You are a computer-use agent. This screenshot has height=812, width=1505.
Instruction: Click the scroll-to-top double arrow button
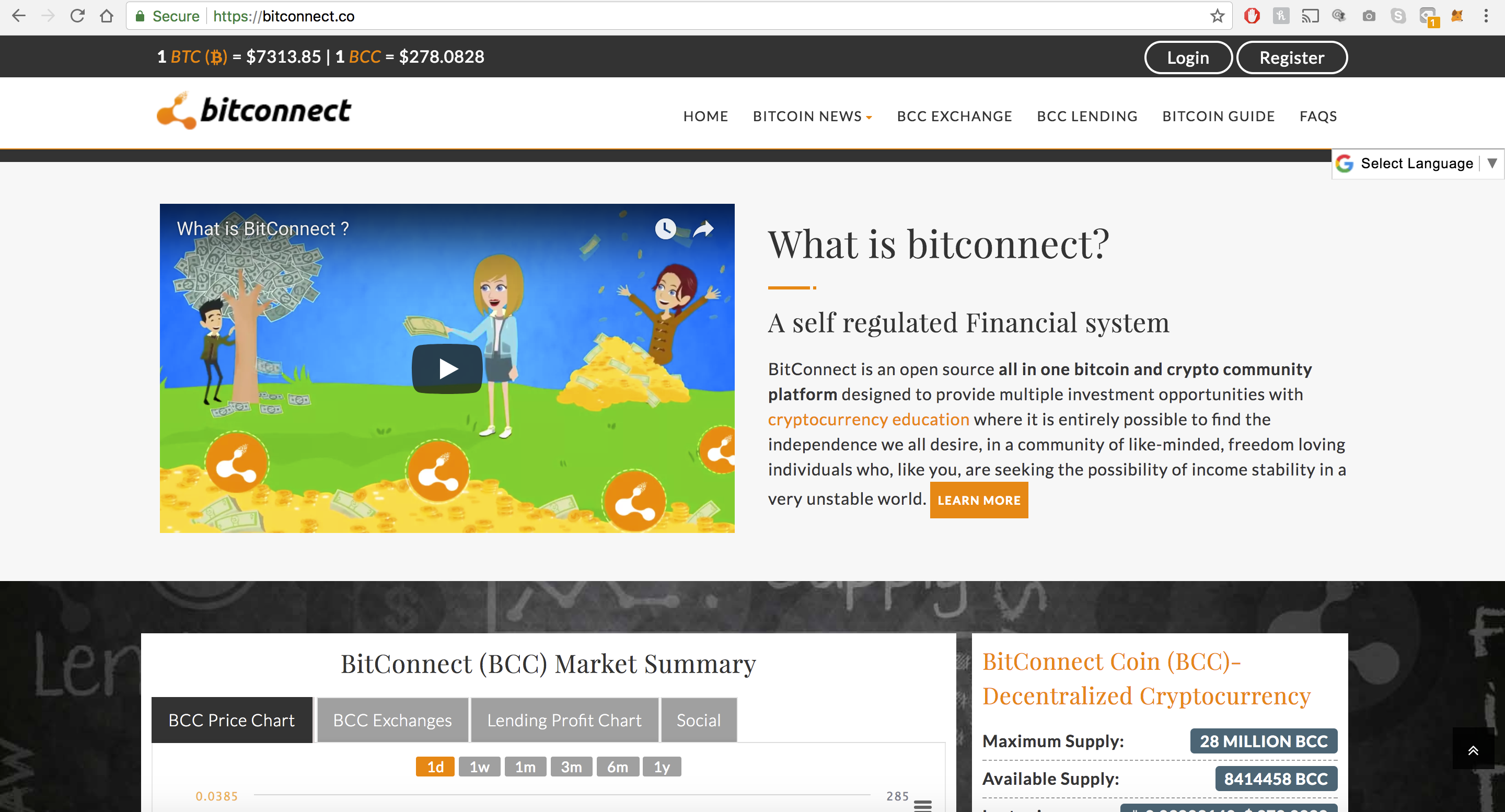tap(1473, 749)
